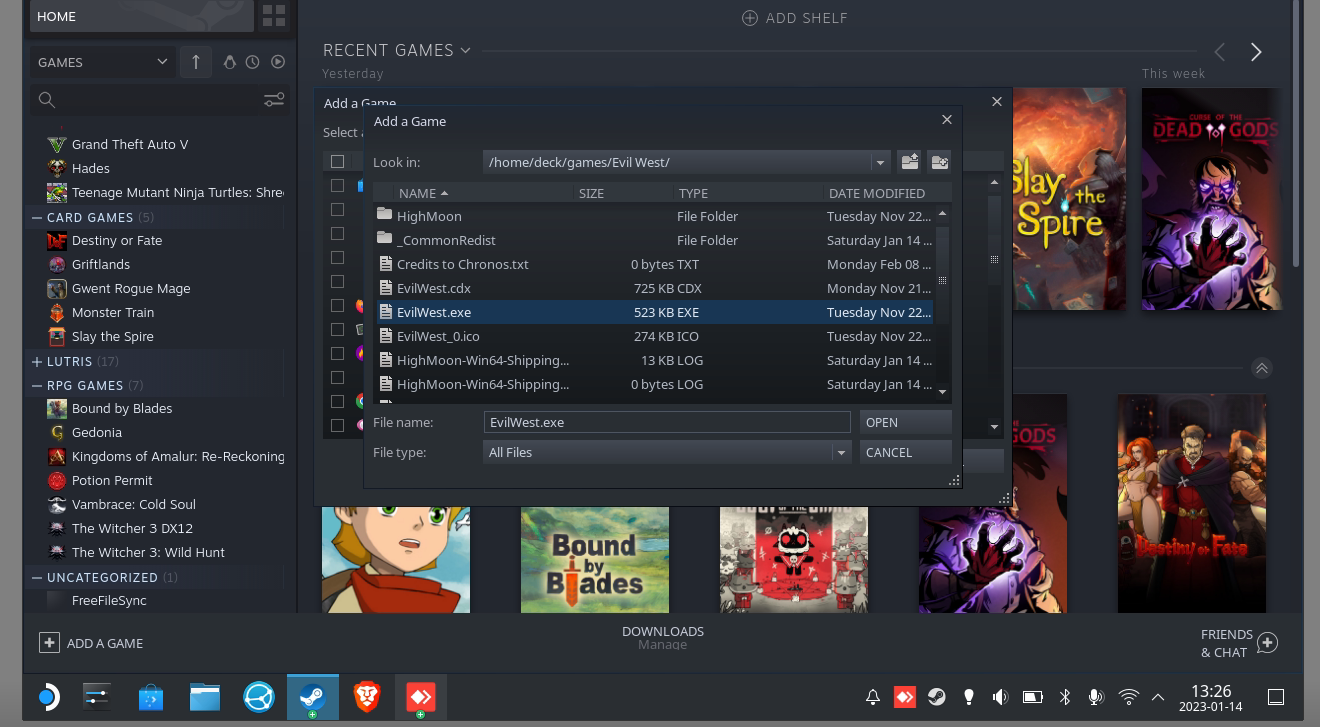Select Hades in the library list

click(x=91, y=168)
